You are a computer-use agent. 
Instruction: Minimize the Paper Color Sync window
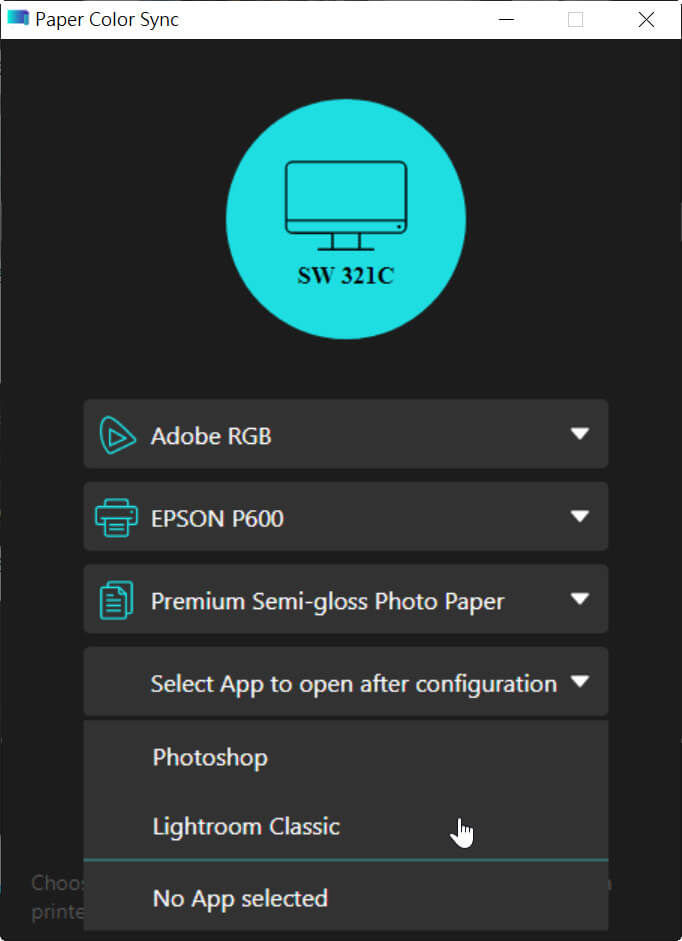pyautogui.click(x=506, y=19)
